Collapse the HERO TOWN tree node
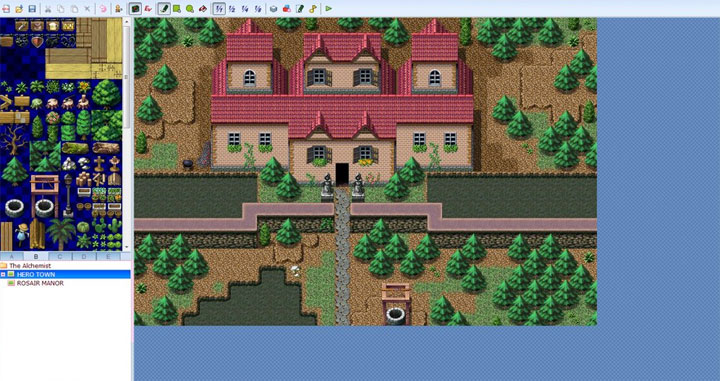 tap(3, 275)
